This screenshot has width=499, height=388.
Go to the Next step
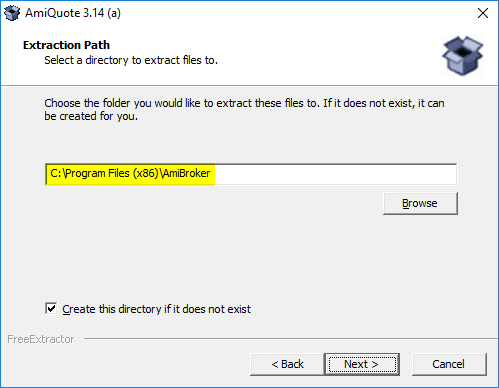362,364
